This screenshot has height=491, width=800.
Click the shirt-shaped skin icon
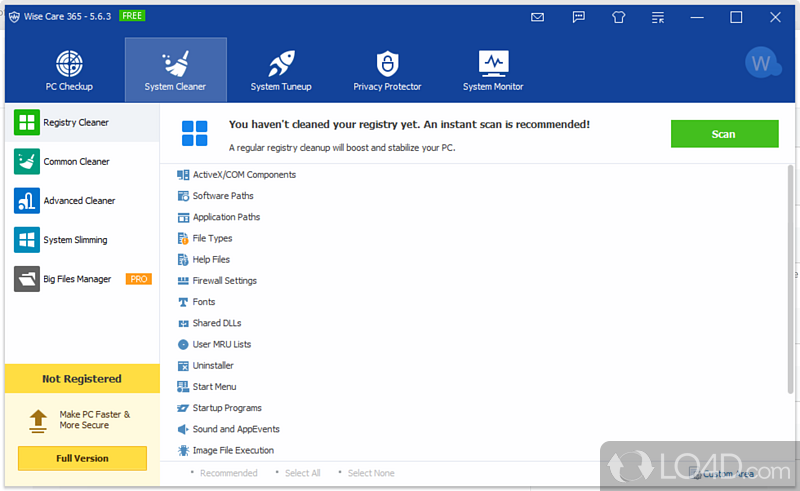point(618,17)
